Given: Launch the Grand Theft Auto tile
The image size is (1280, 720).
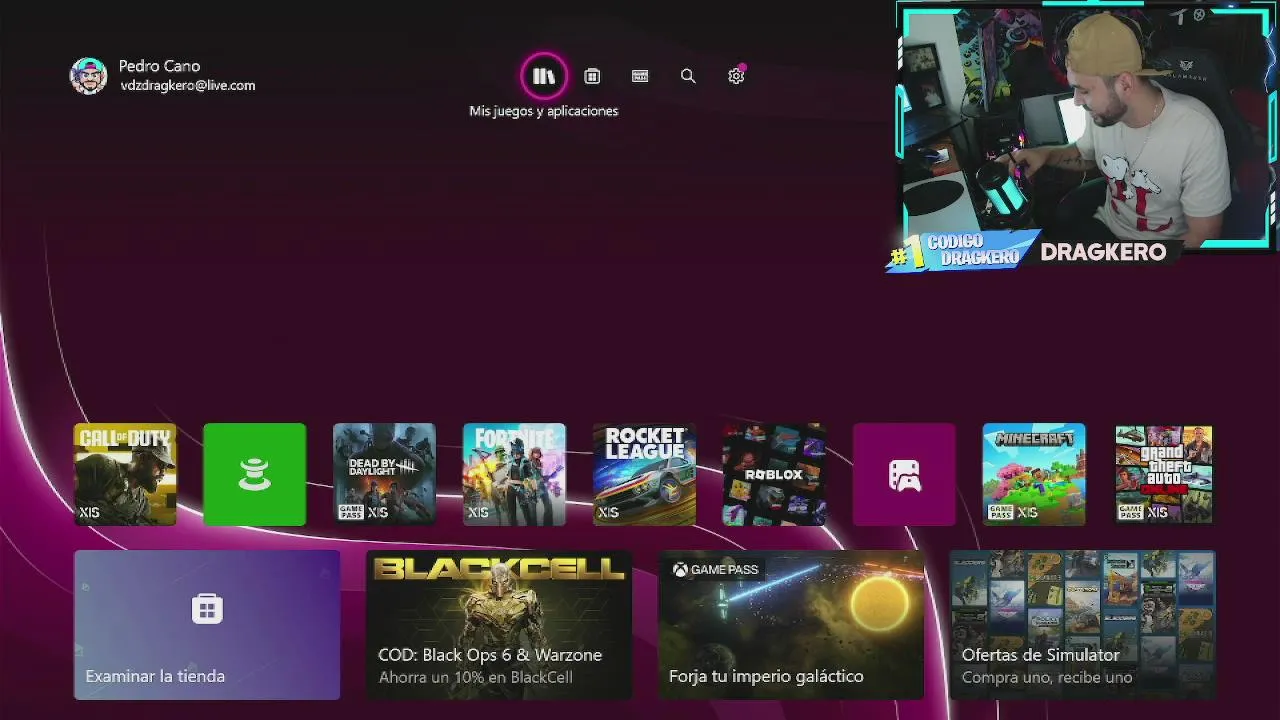Looking at the screenshot, I should click(1164, 474).
